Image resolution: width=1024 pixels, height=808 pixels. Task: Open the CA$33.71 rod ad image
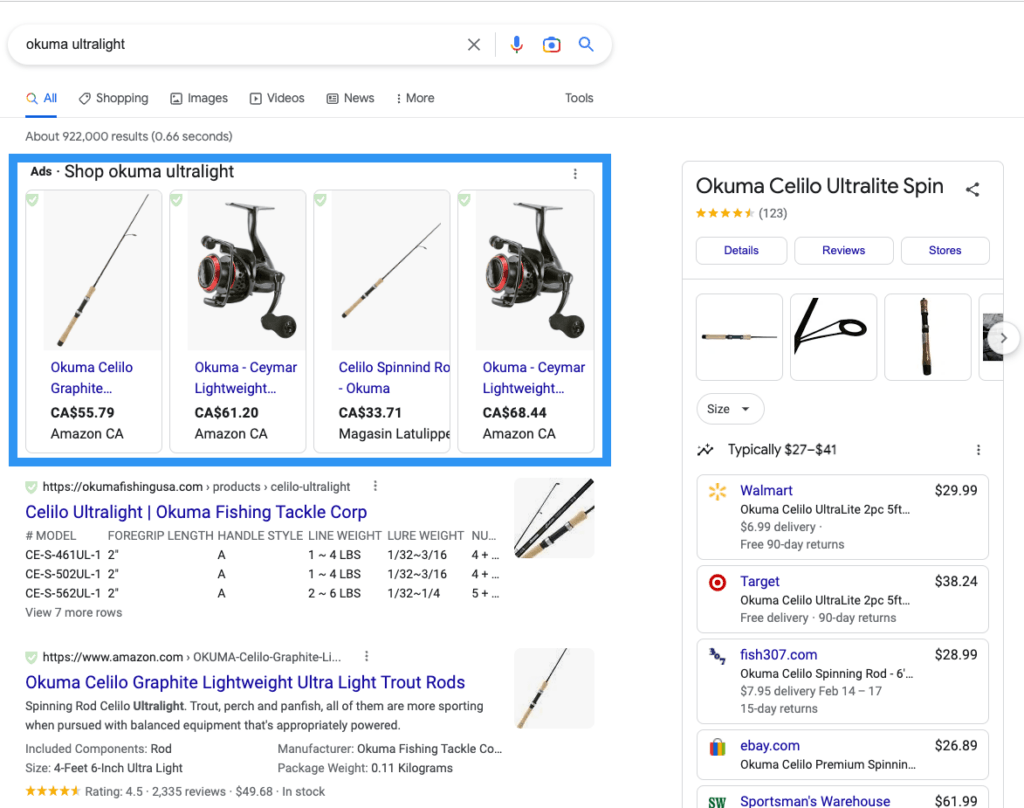tap(391, 270)
